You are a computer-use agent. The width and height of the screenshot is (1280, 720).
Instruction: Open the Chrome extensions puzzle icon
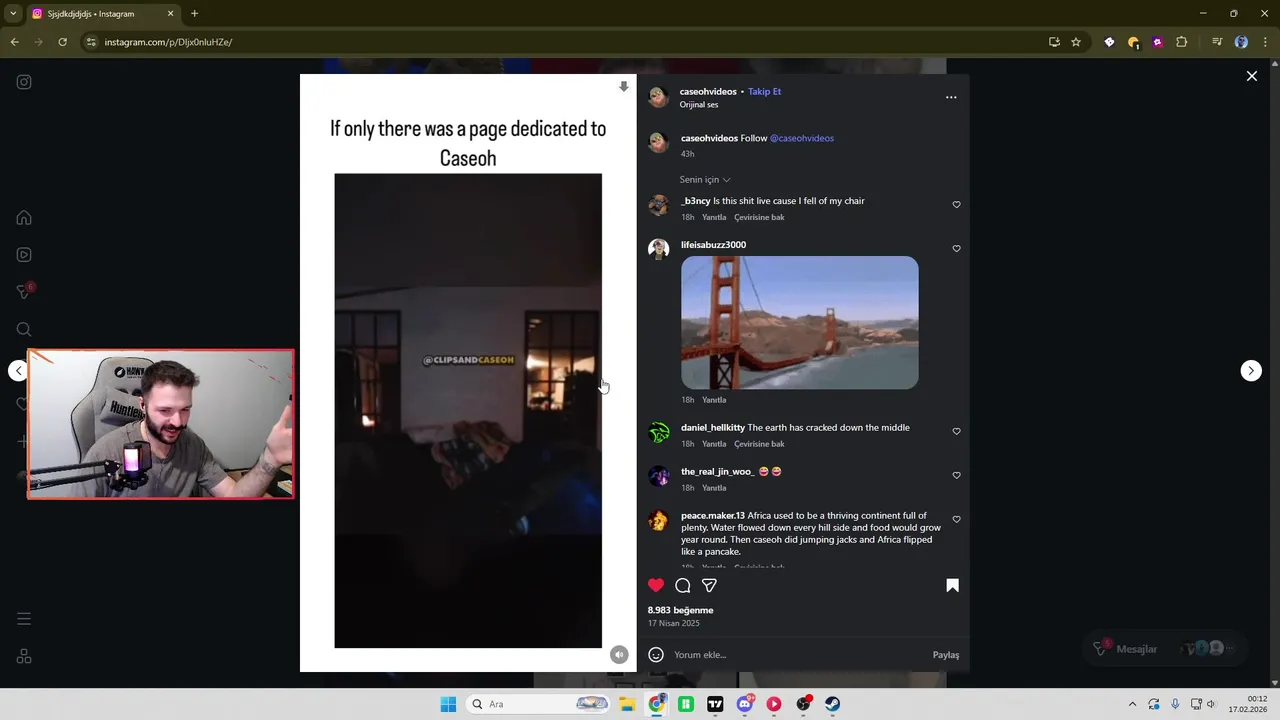[1182, 42]
